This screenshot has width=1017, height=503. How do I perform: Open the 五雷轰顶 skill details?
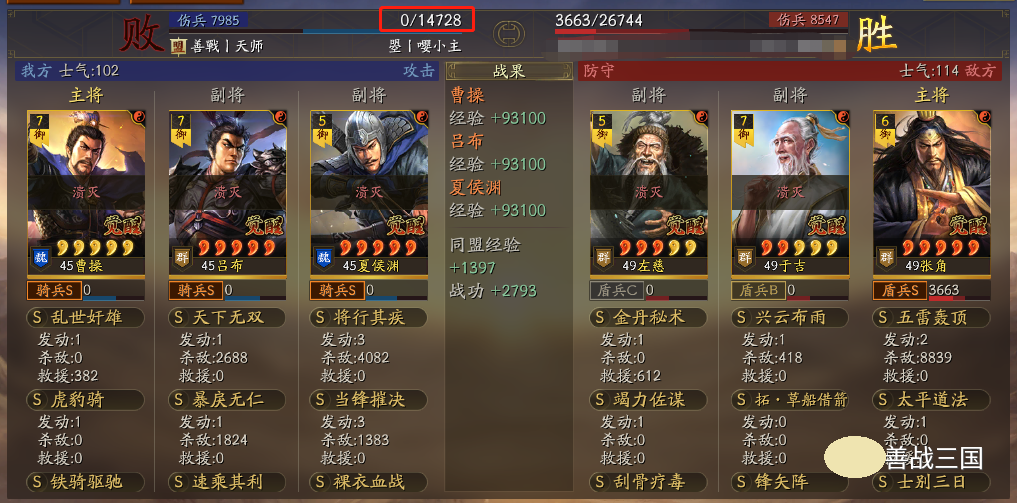pyautogui.click(x=931, y=318)
